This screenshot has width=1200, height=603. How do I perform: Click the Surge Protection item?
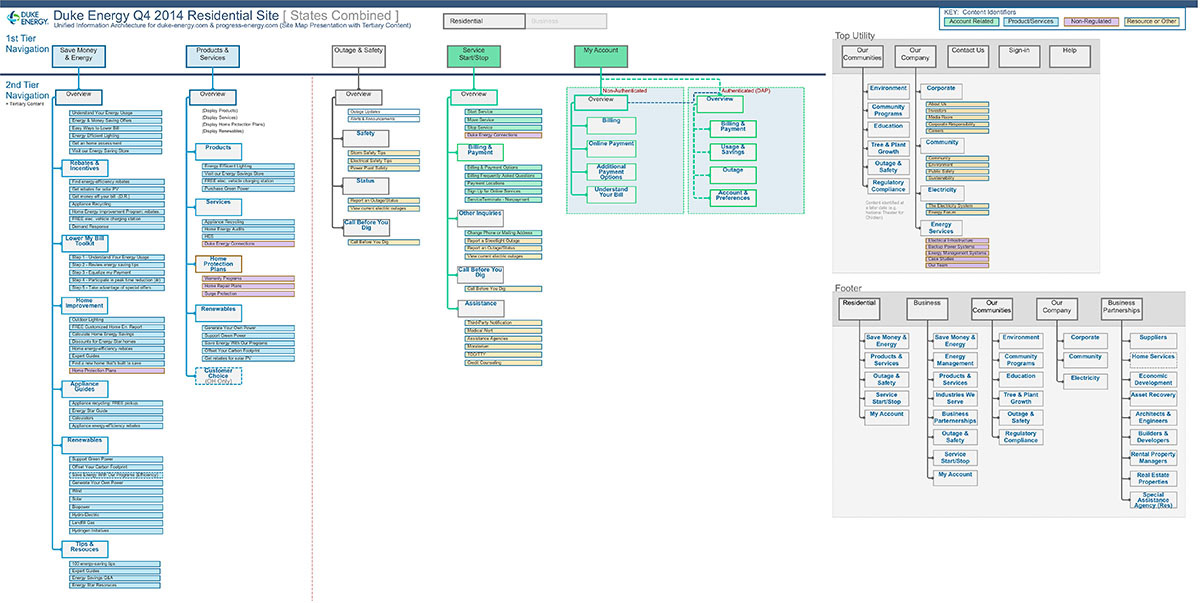coord(248,294)
